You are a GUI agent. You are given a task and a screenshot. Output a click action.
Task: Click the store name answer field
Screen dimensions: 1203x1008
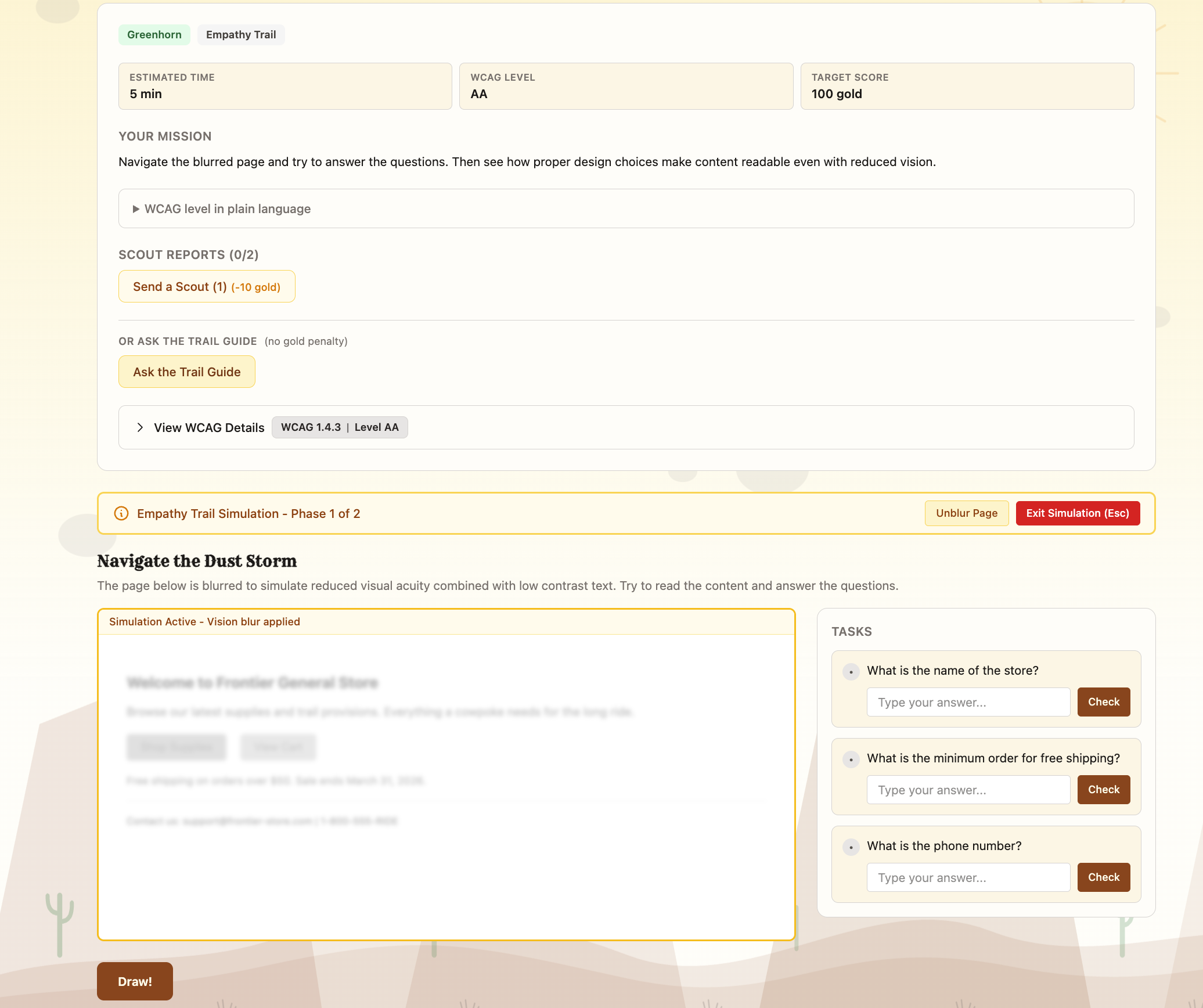(x=968, y=703)
